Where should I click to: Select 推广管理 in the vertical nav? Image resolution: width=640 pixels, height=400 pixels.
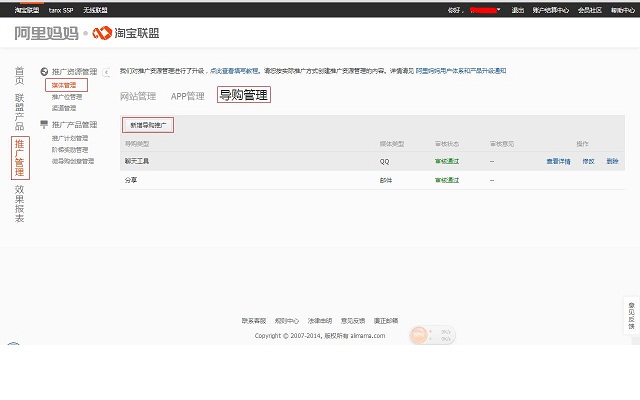click(x=20, y=158)
